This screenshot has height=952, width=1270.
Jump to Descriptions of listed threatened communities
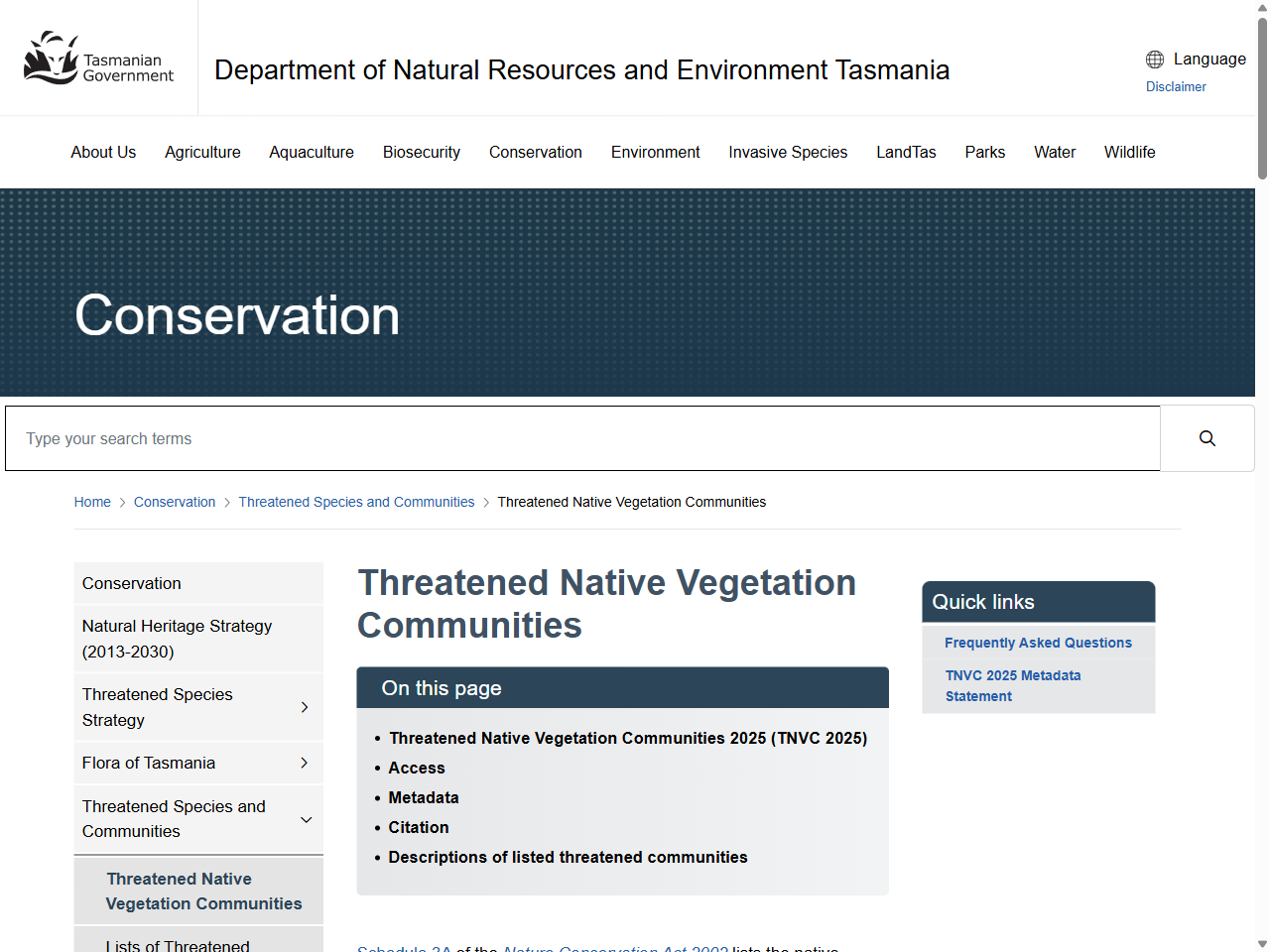568,857
